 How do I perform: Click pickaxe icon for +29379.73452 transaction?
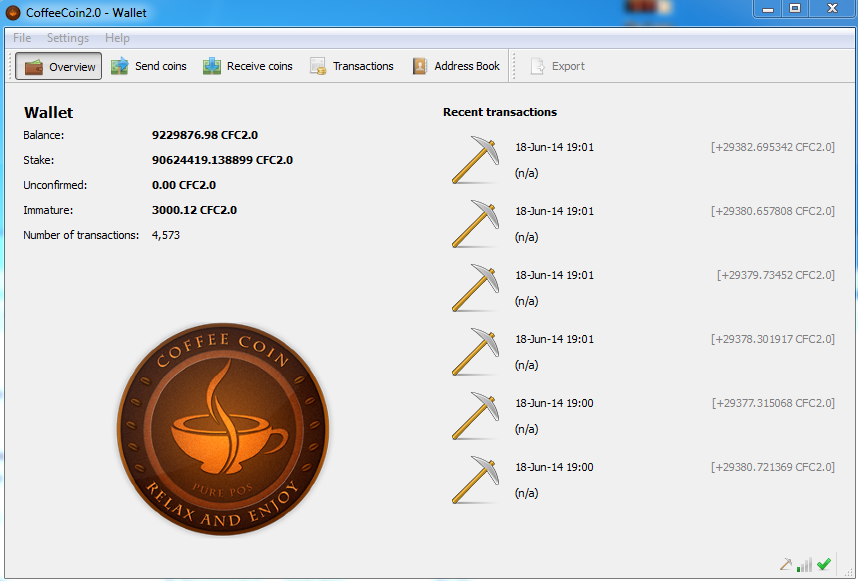(x=476, y=287)
